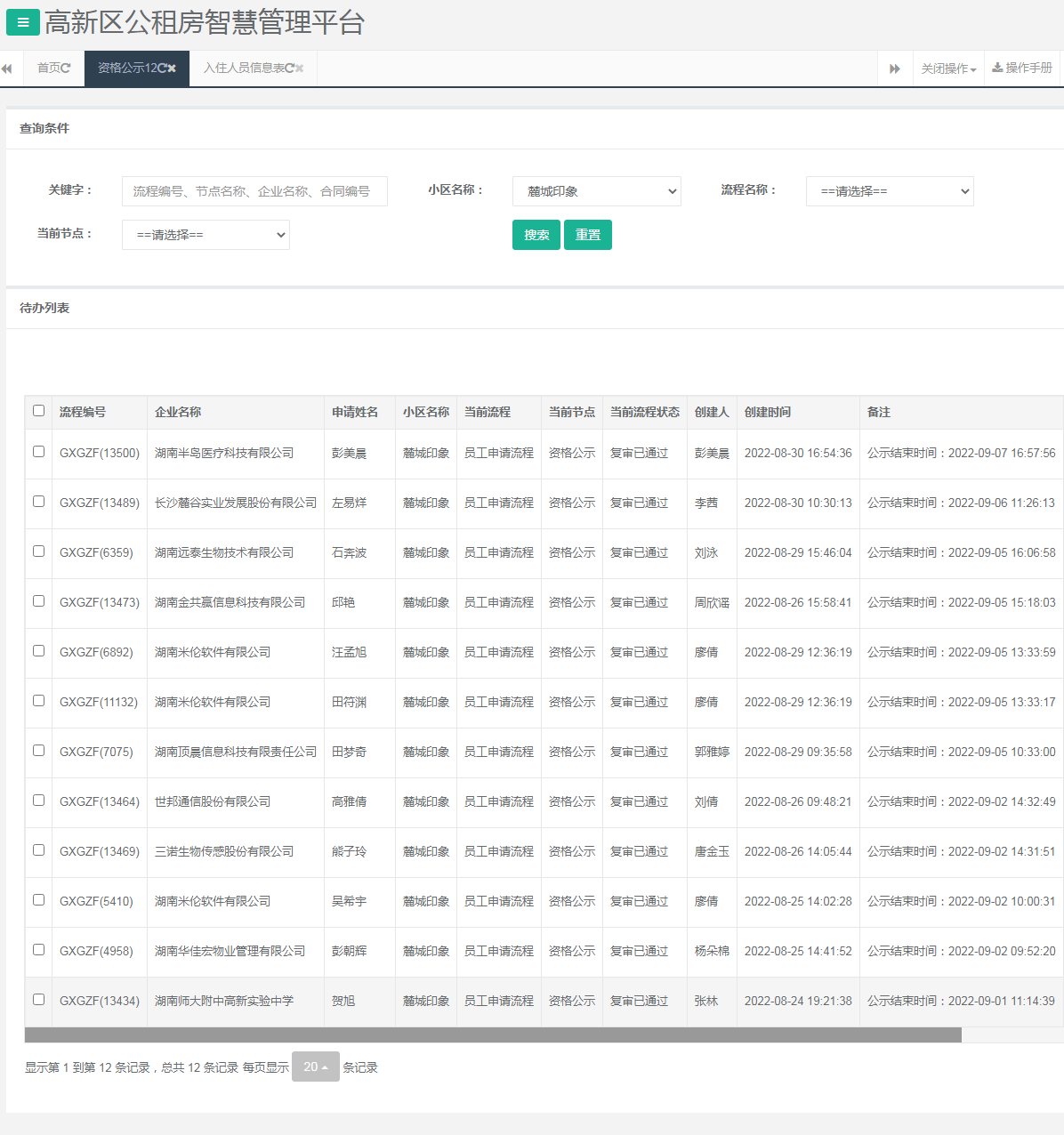Select the checkbox for GXGZF(13434) row
1064x1135 pixels.
click(x=38, y=1000)
